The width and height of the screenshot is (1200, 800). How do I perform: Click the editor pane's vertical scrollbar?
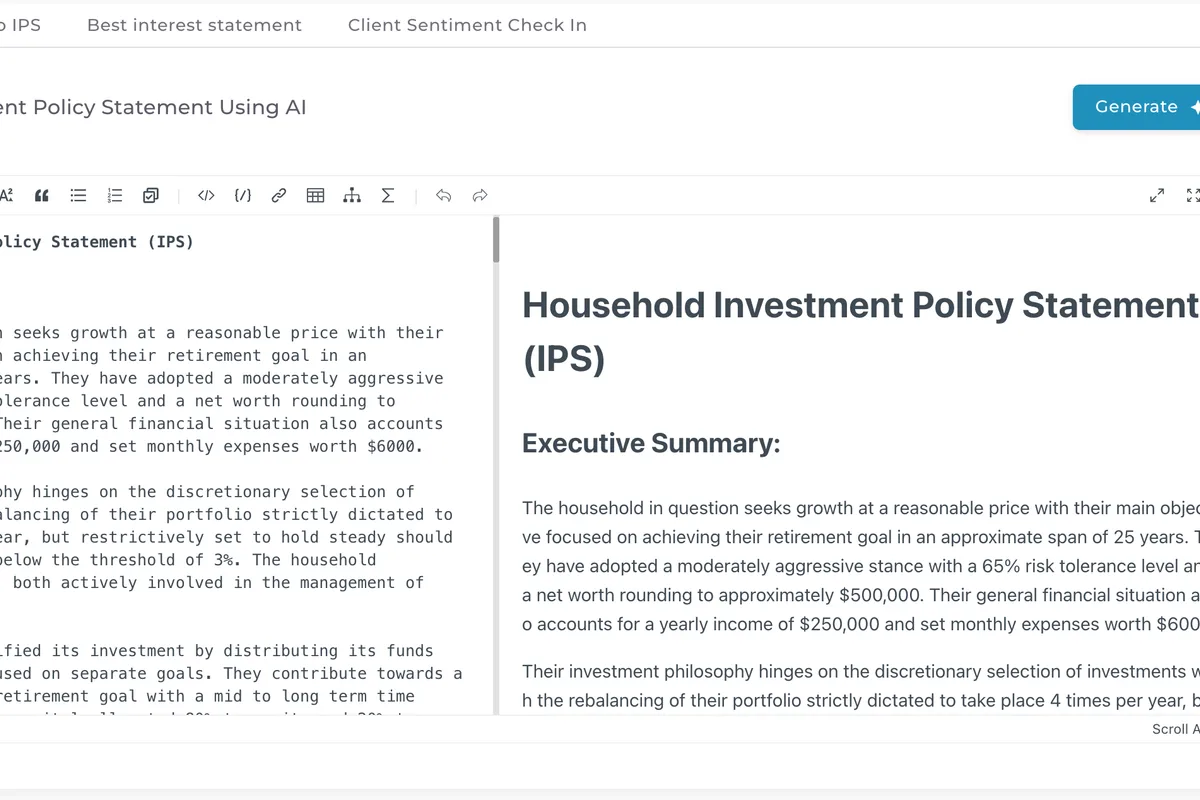496,240
